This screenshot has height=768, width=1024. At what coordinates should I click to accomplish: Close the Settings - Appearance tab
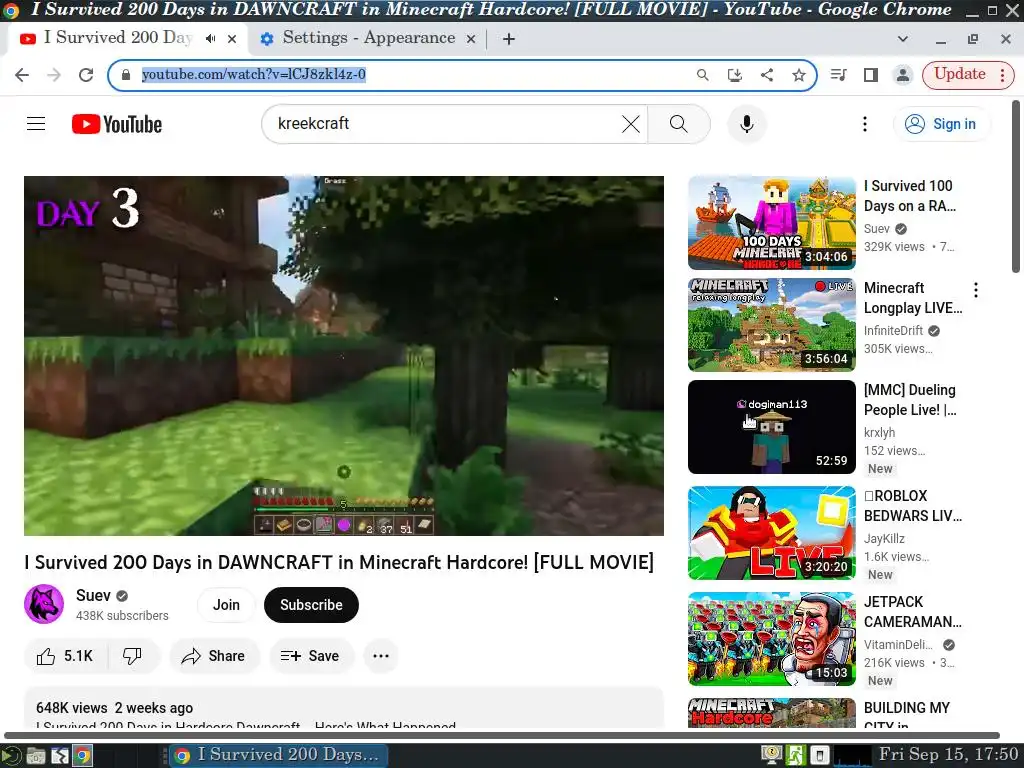click(x=471, y=39)
